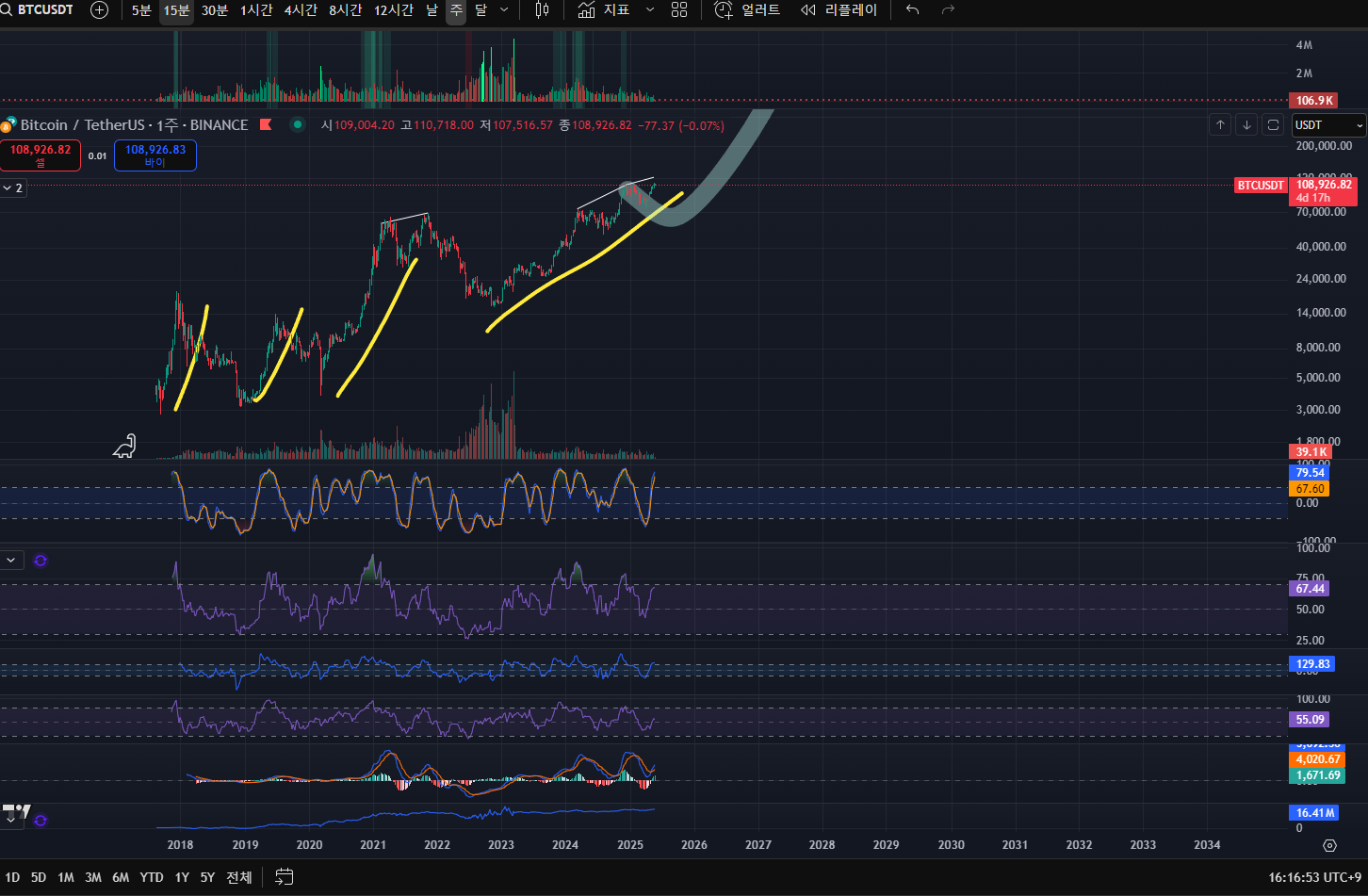The height and width of the screenshot is (896, 1368).
Task: Expand the collapsed indicator legend showing 2
Action: (x=13, y=188)
